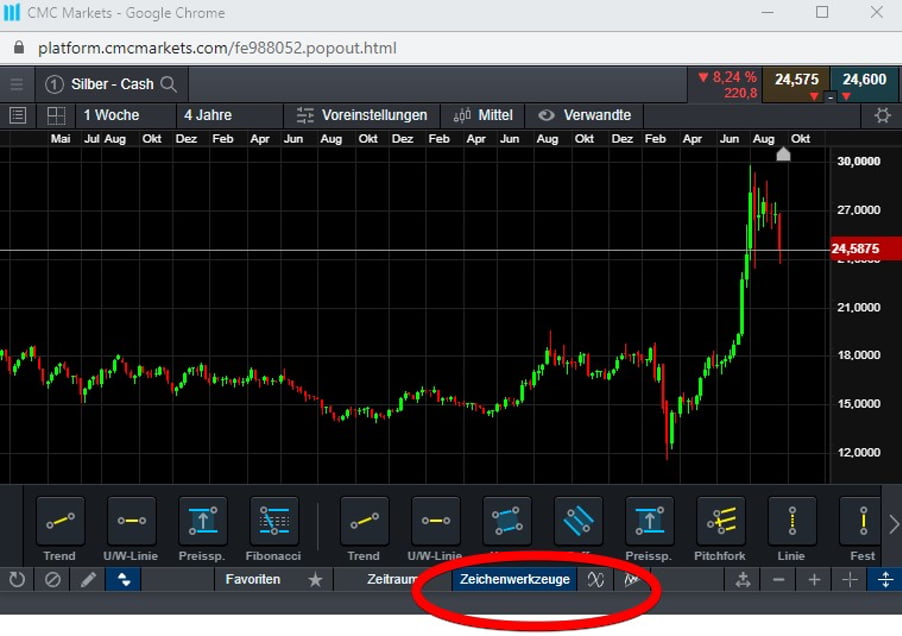Image resolution: width=902 pixels, height=636 pixels.
Task: Pick the first Trend line tool
Action: 60,522
